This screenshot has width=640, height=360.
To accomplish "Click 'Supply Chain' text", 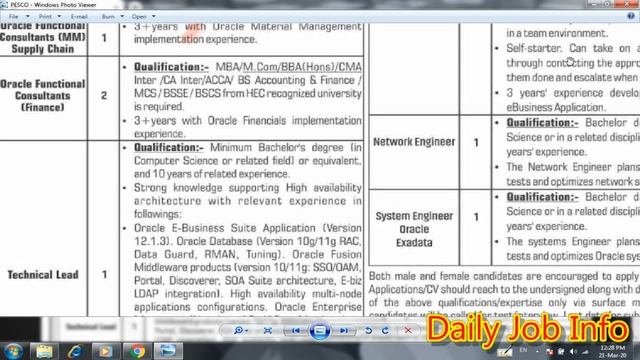I will pos(43,49).
